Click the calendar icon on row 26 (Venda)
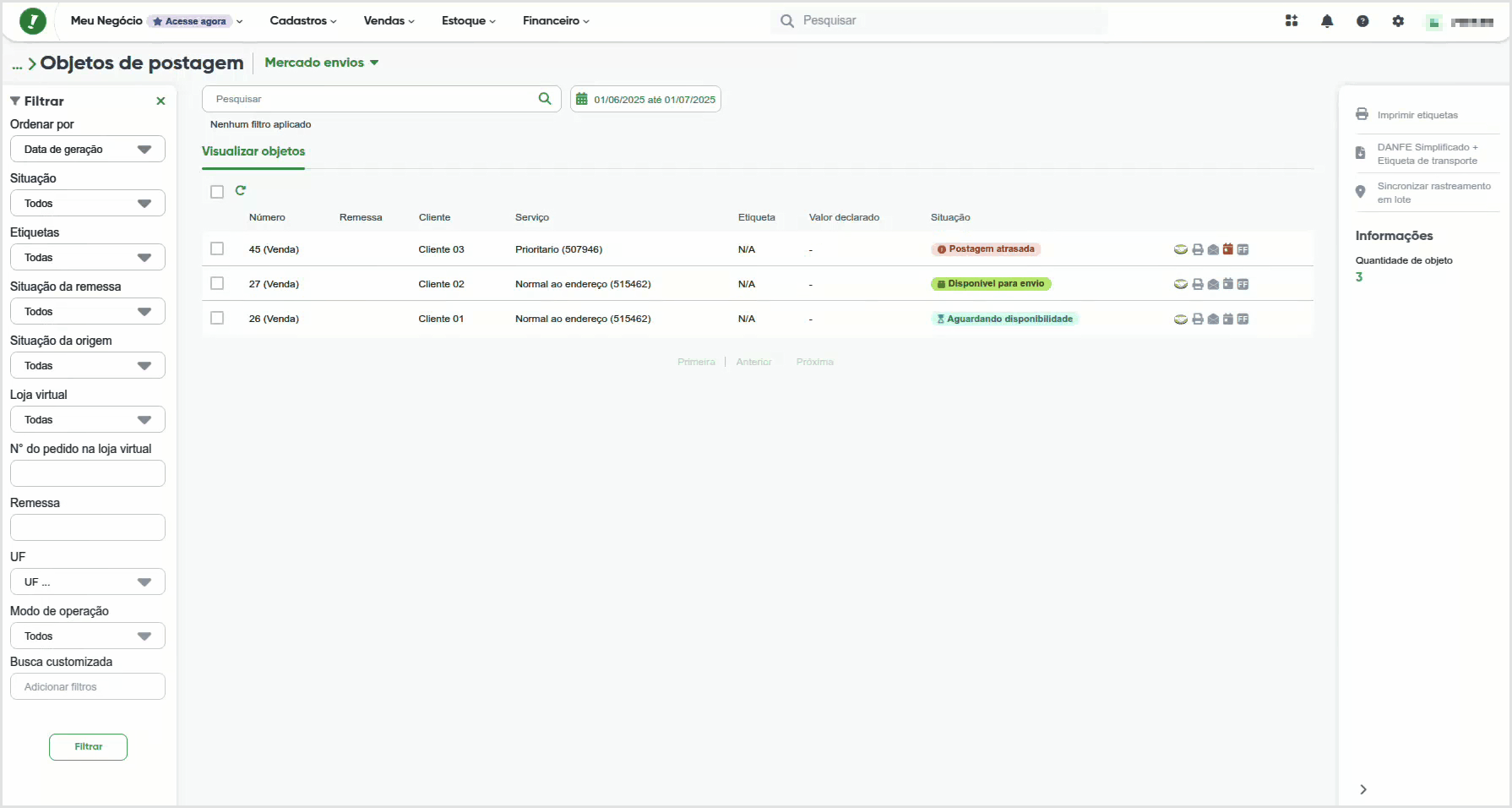Screen dimensions: 1512x808 point(1228,319)
